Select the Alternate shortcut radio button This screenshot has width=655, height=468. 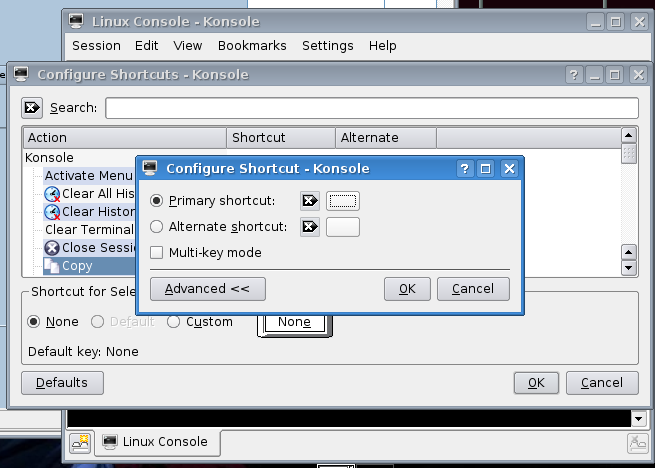click(x=156, y=227)
